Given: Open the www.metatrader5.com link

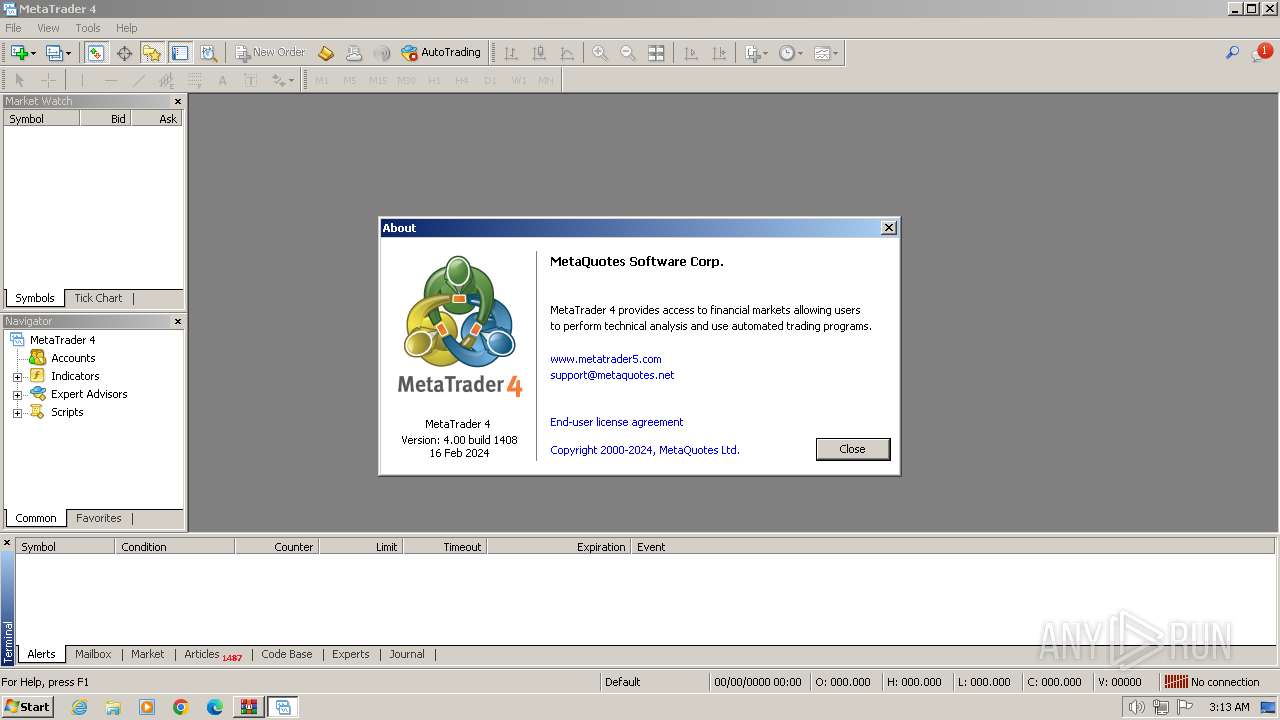Looking at the screenshot, I should pyautogui.click(x=606, y=359).
